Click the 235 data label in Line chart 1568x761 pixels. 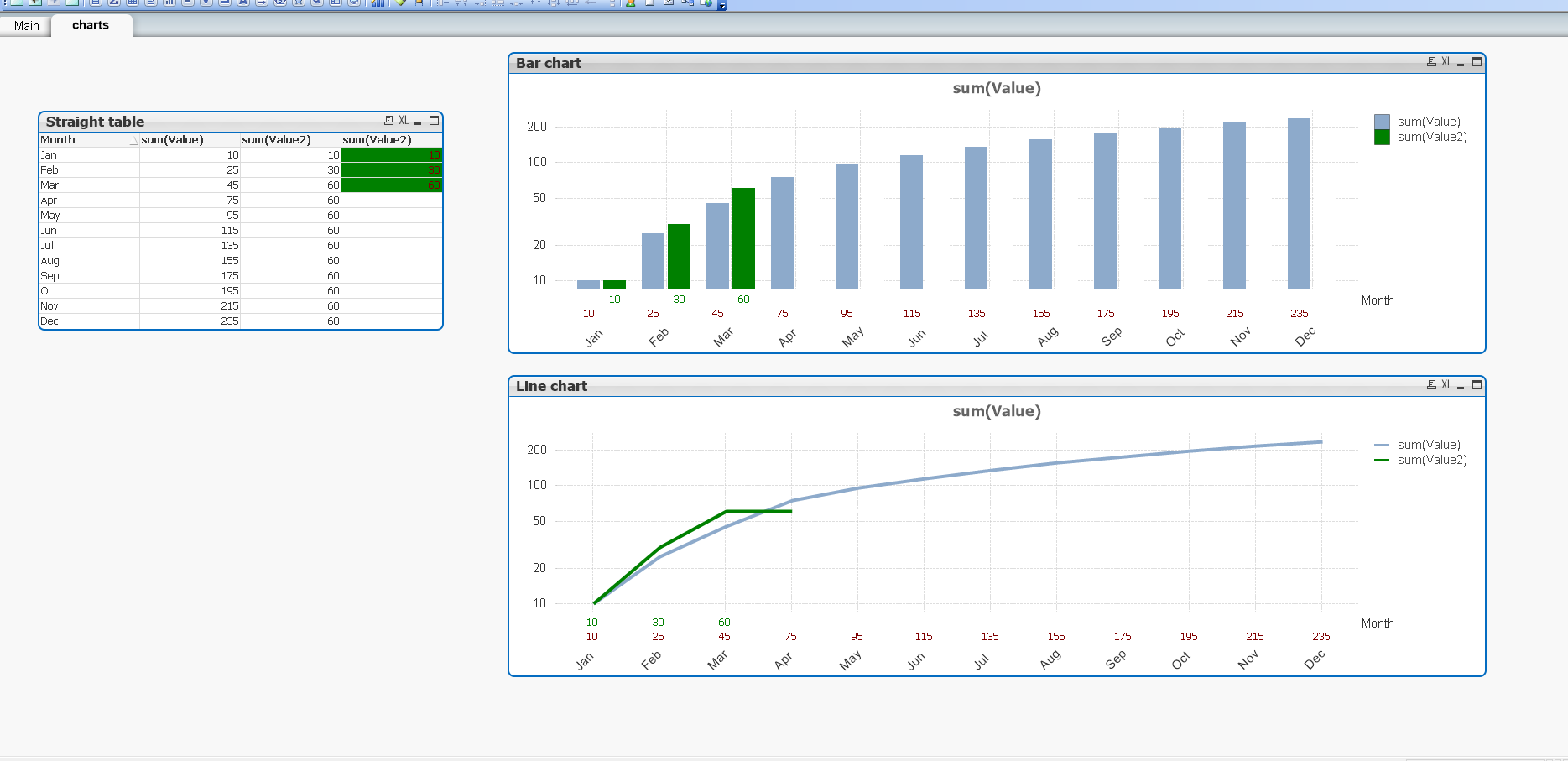point(1321,637)
